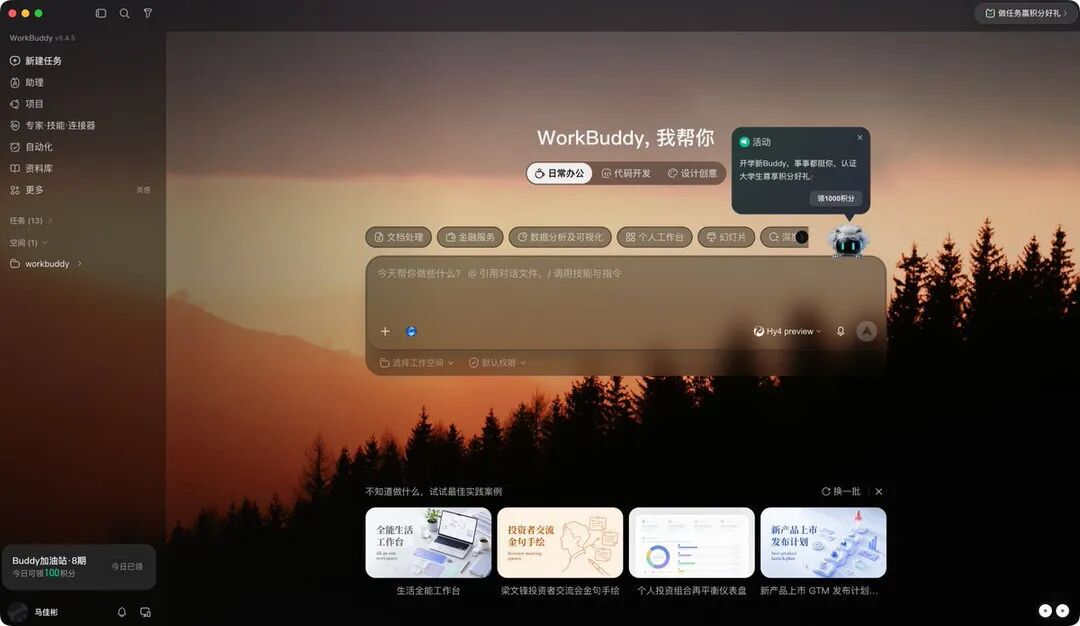This screenshot has width=1080, height=626.
Task: Click the pin icon in title bar
Action: click(x=147, y=13)
